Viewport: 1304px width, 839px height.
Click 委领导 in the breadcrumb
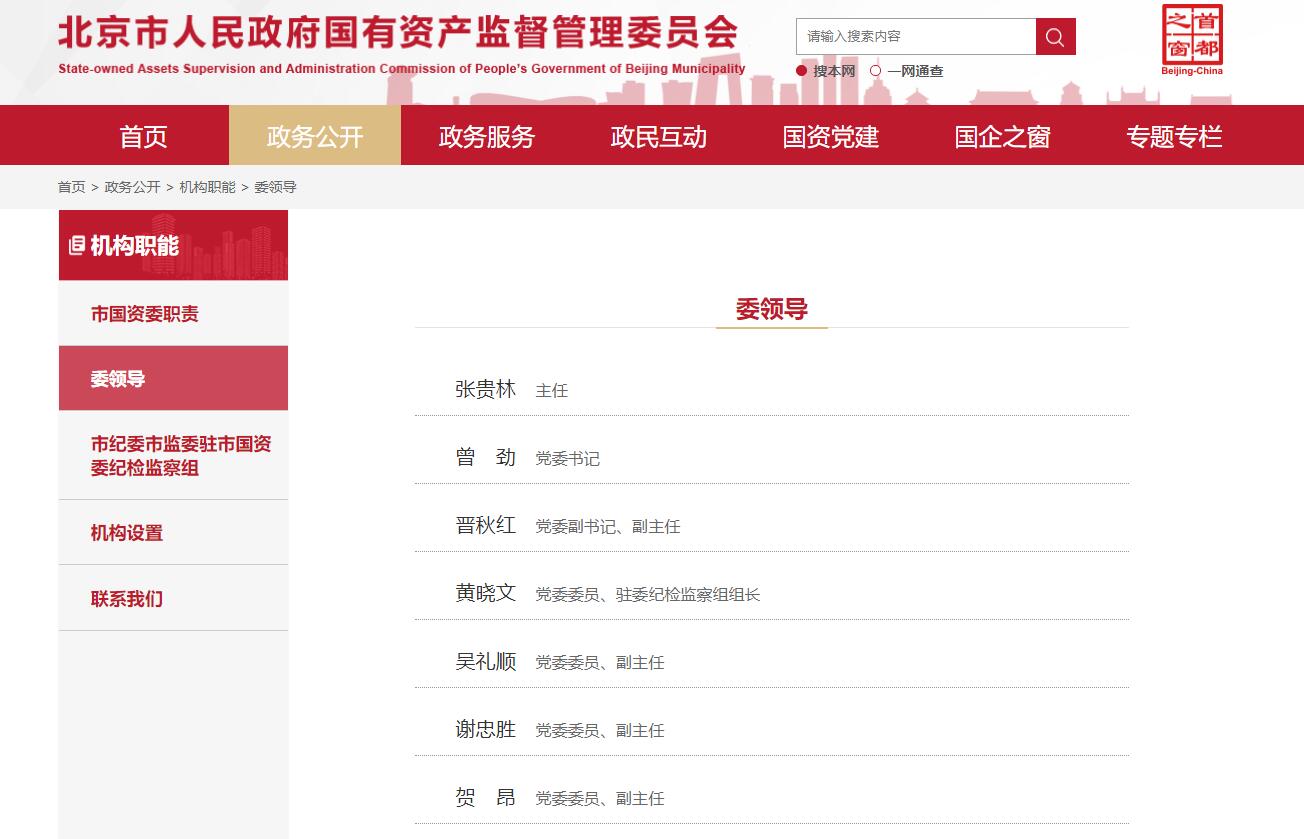[x=276, y=187]
